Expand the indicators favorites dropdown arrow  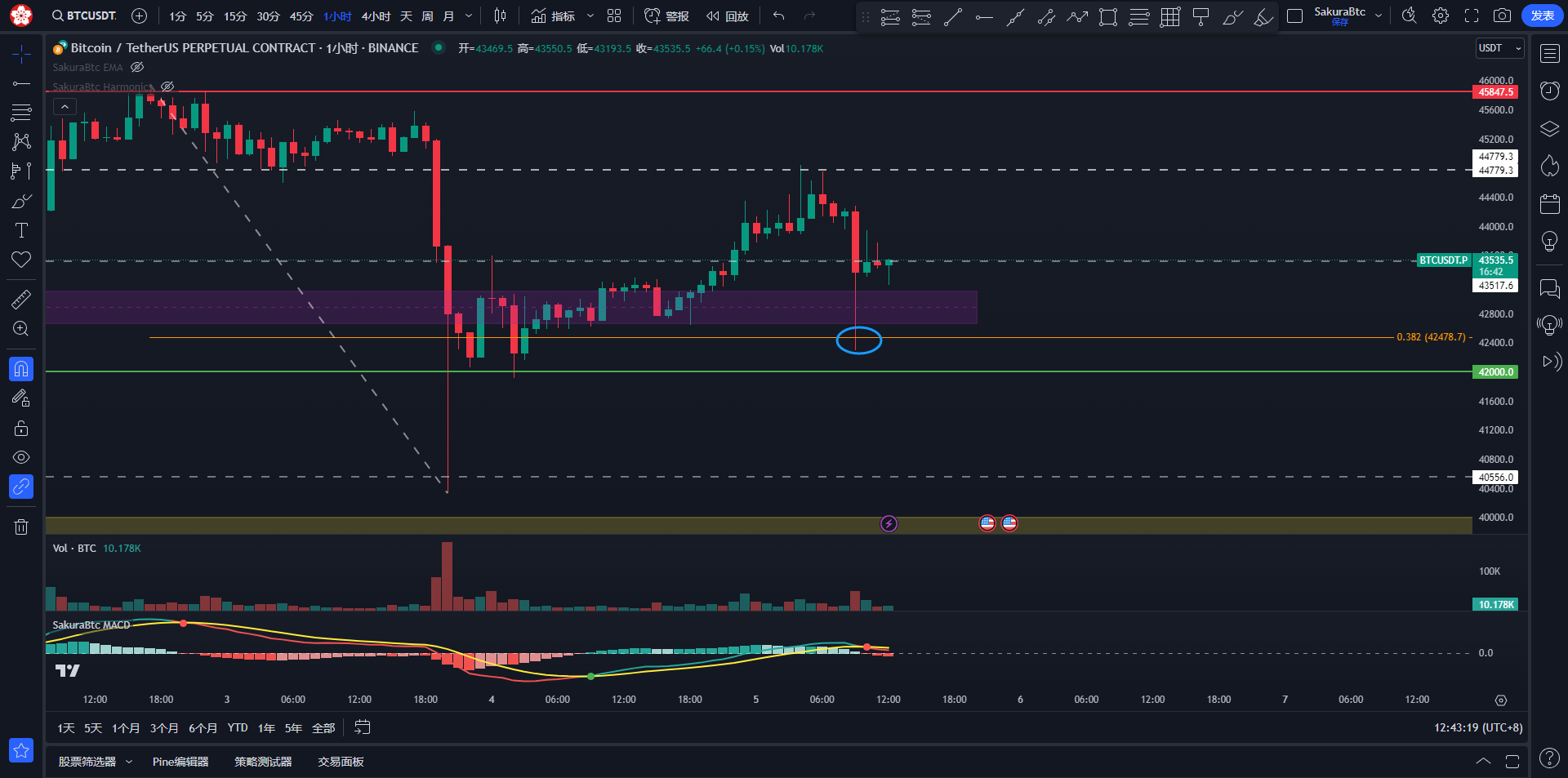590,16
